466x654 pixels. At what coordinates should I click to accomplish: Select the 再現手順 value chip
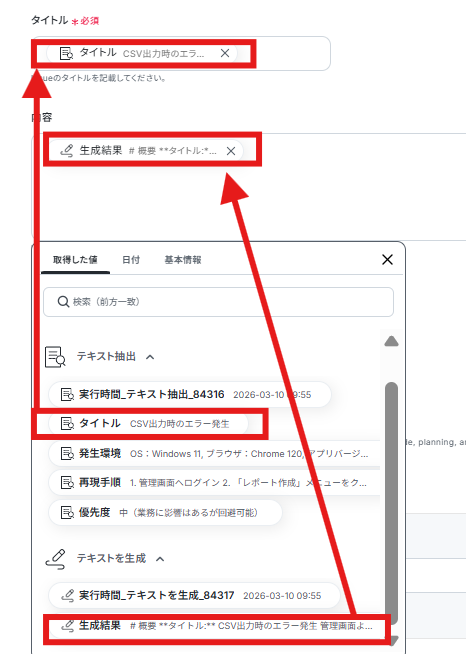(x=214, y=483)
